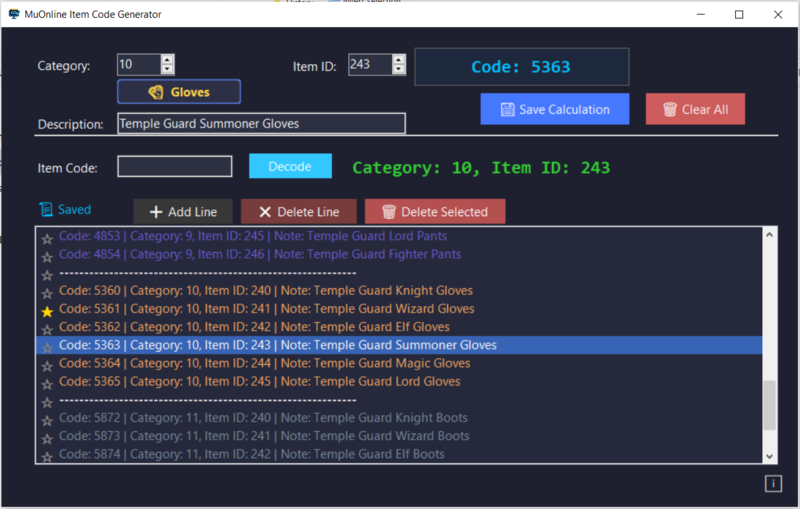Click the Code: 5363 result display
This screenshot has height=509, width=800.
pos(521,67)
